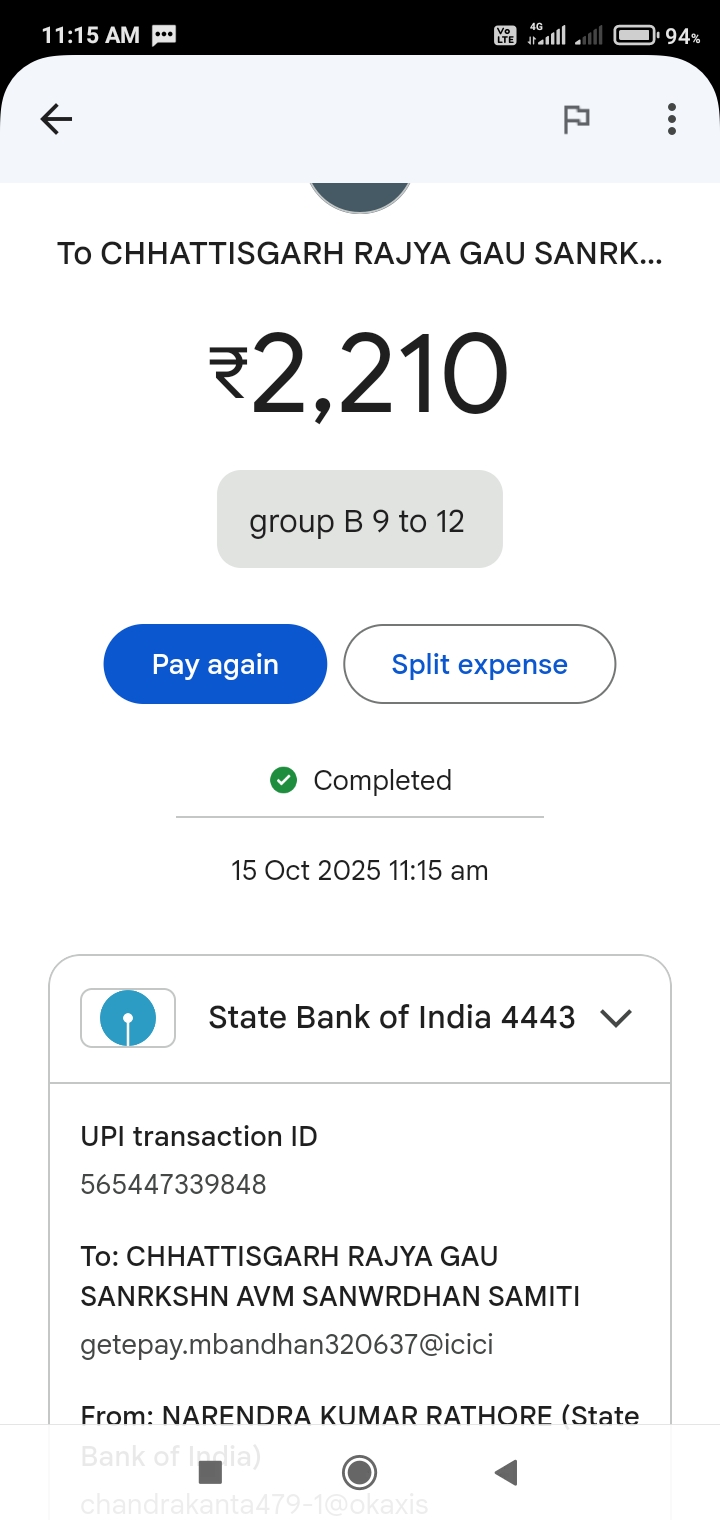This screenshot has height=1520, width=720.
Task: Click the Split expense button
Action: [x=479, y=664]
